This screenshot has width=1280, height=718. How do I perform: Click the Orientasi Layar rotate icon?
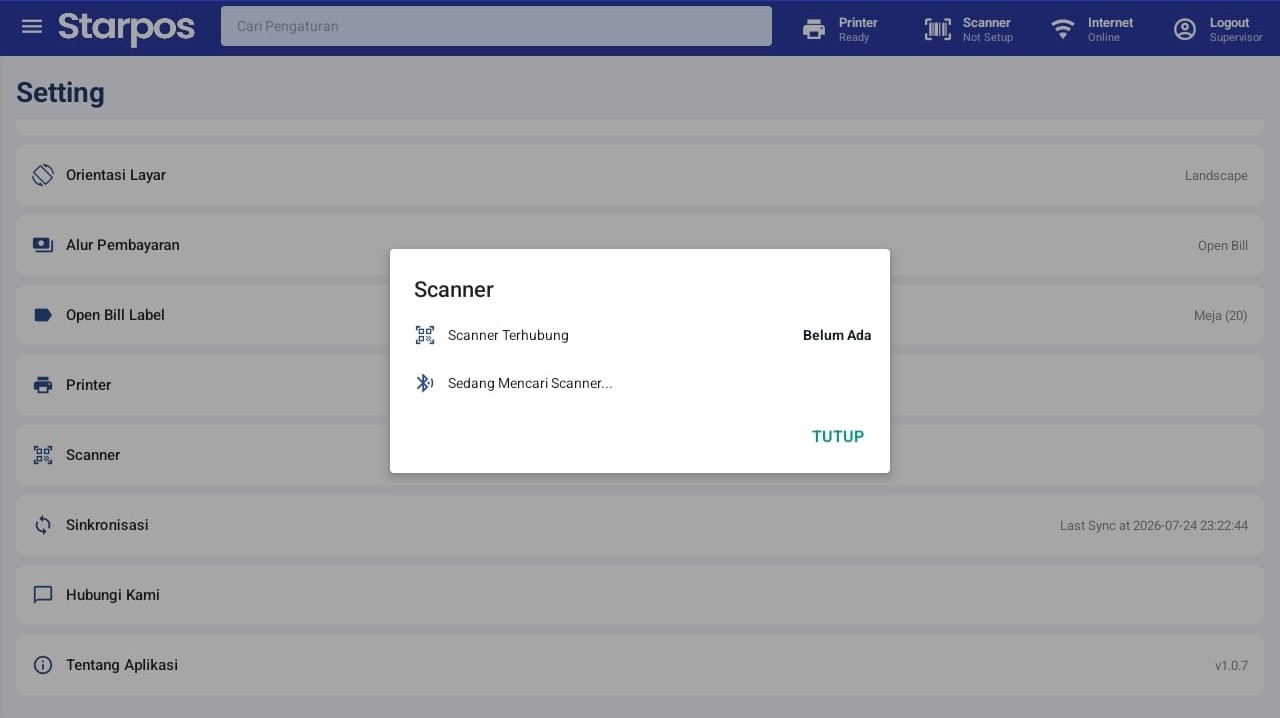[43, 175]
